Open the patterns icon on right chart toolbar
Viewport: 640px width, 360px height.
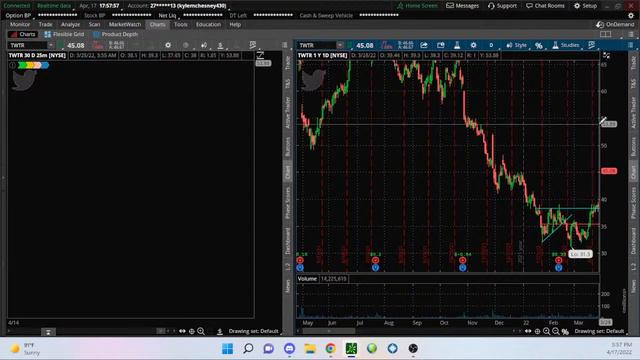tap(591, 45)
